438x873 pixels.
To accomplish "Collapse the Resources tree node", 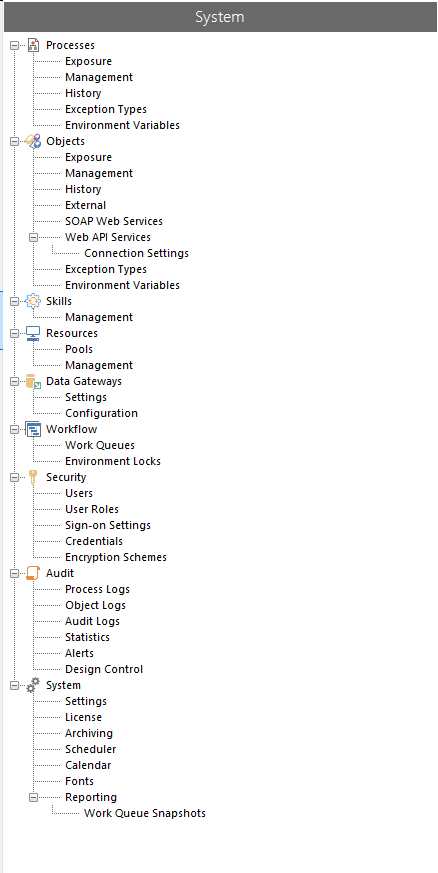I will click(x=14, y=333).
